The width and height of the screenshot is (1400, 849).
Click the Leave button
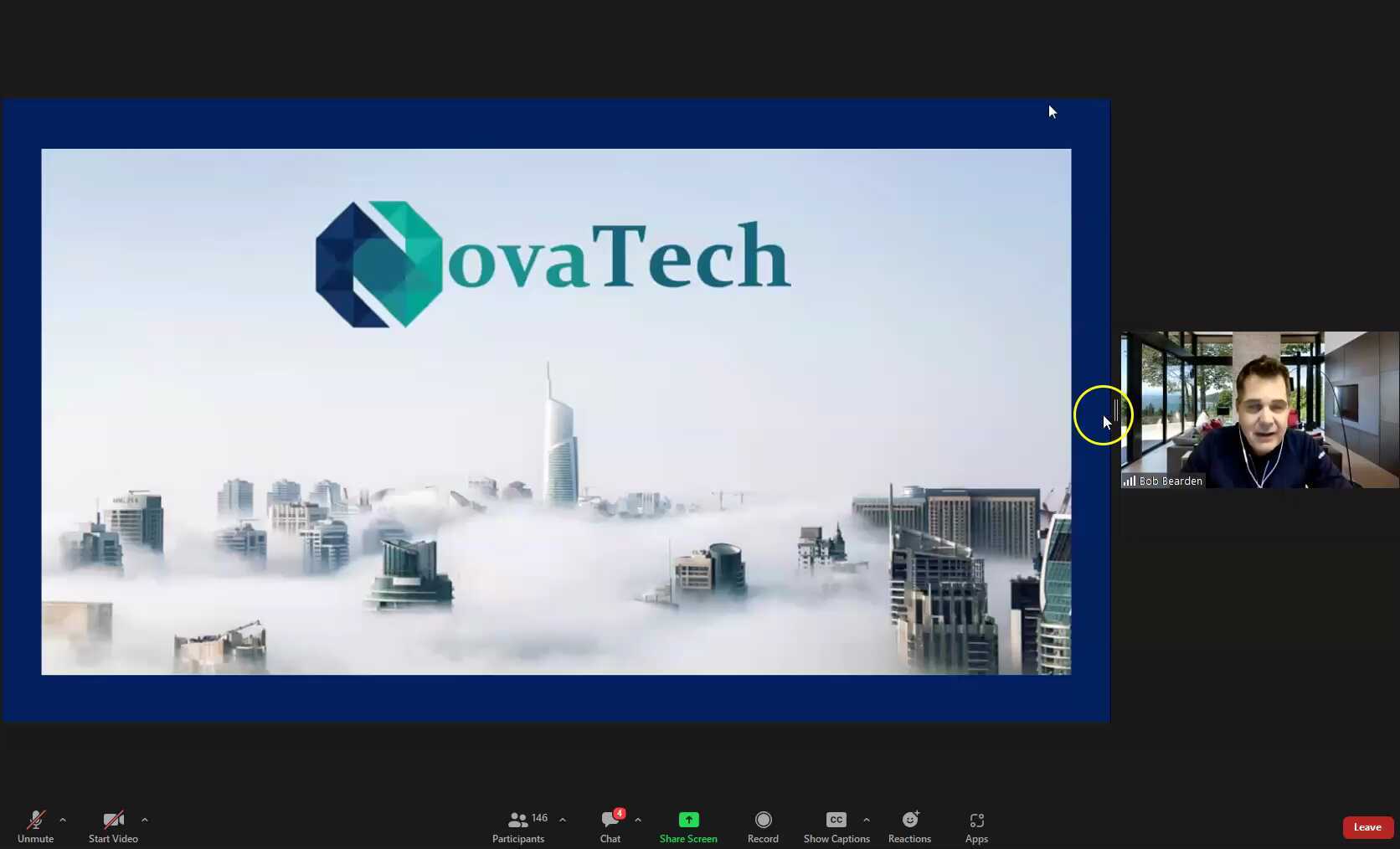(1367, 826)
